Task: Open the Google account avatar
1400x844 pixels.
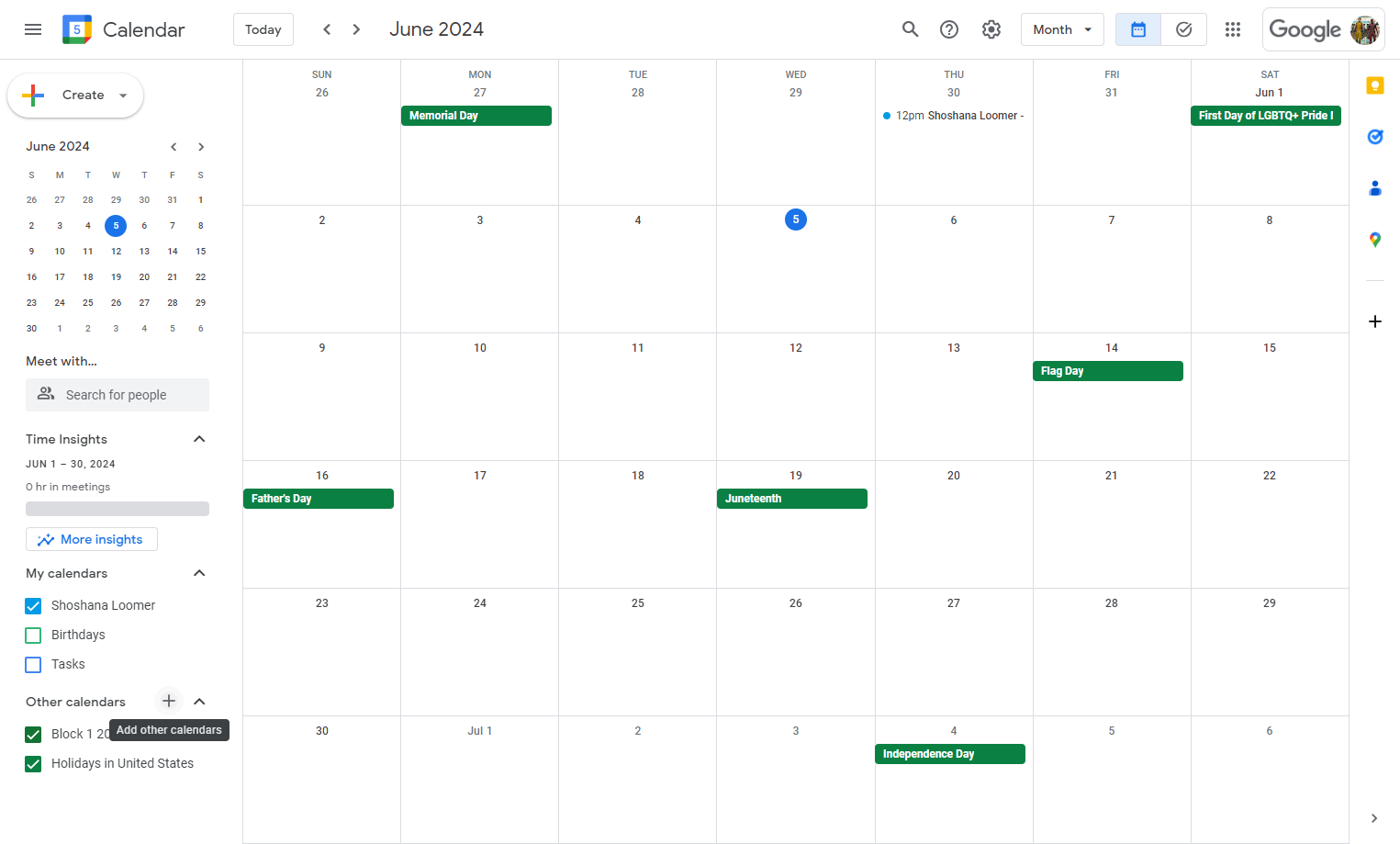Action: [x=1365, y=29]
